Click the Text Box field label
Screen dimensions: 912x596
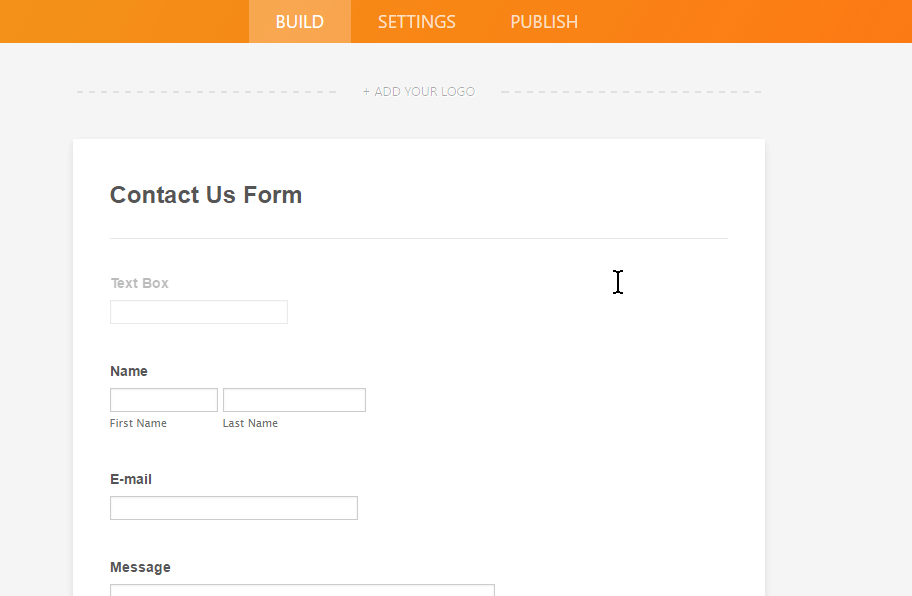[x=139, y=283]
